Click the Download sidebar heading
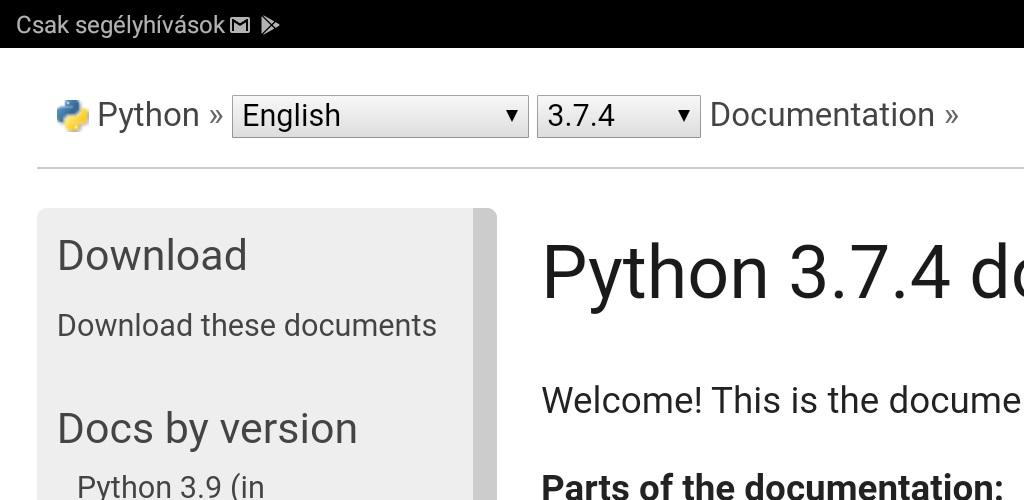Viewport: 1024px width, 500px height. point(152,255)
